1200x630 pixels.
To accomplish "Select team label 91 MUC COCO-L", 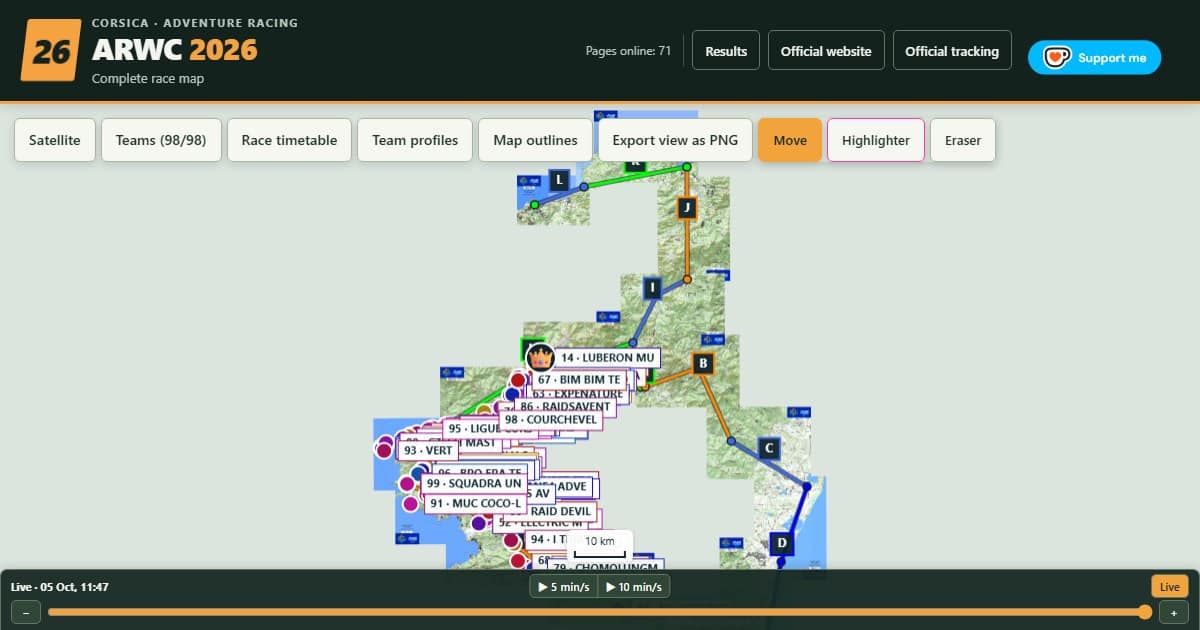I will [474, 503].
